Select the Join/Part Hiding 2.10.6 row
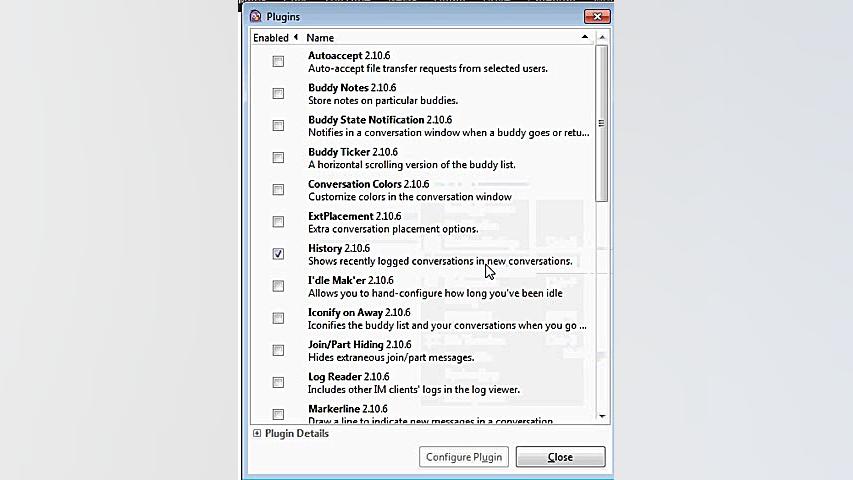853x480 pixels. [423, 350]
